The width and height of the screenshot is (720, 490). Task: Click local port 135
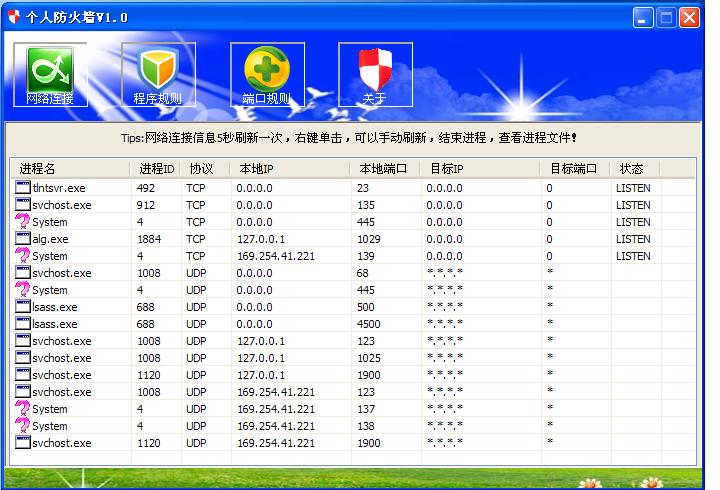coord(366,205)
